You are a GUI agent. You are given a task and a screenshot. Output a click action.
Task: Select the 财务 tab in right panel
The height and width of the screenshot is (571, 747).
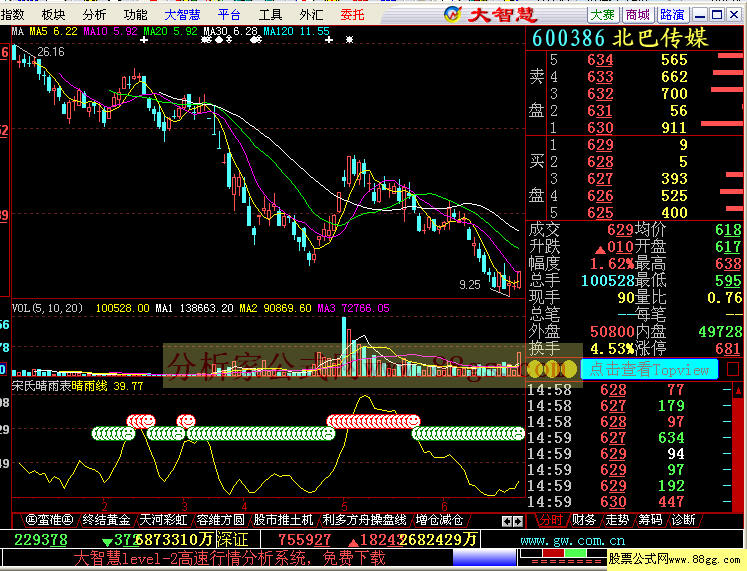[584, 520]
